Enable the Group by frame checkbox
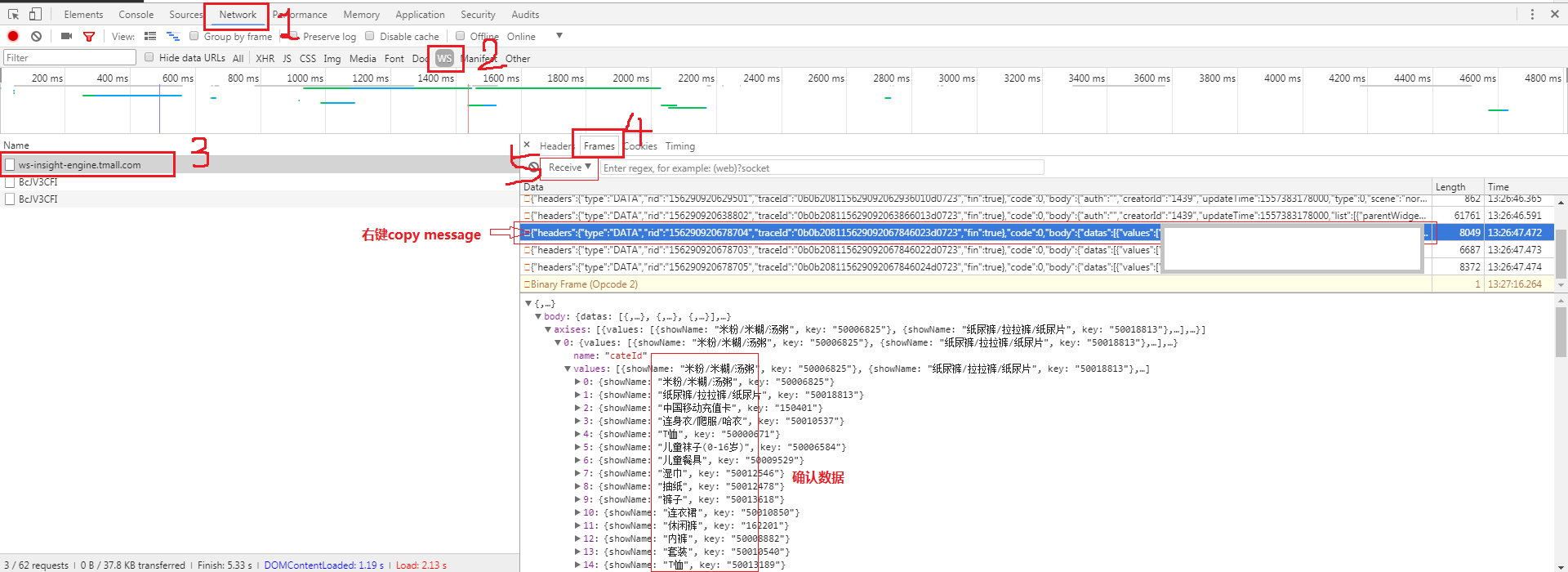 [x=194, y=36]
